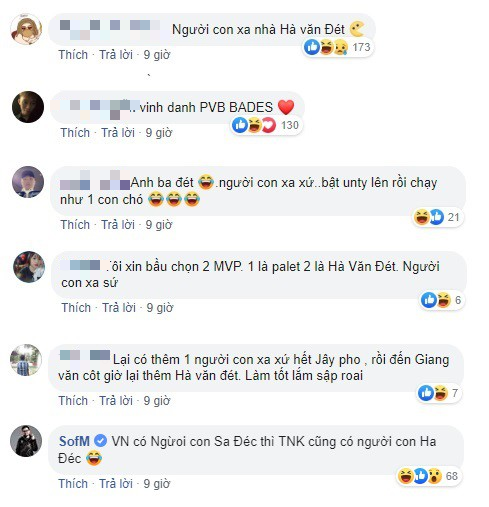Open SofM's profile picture

26,441
